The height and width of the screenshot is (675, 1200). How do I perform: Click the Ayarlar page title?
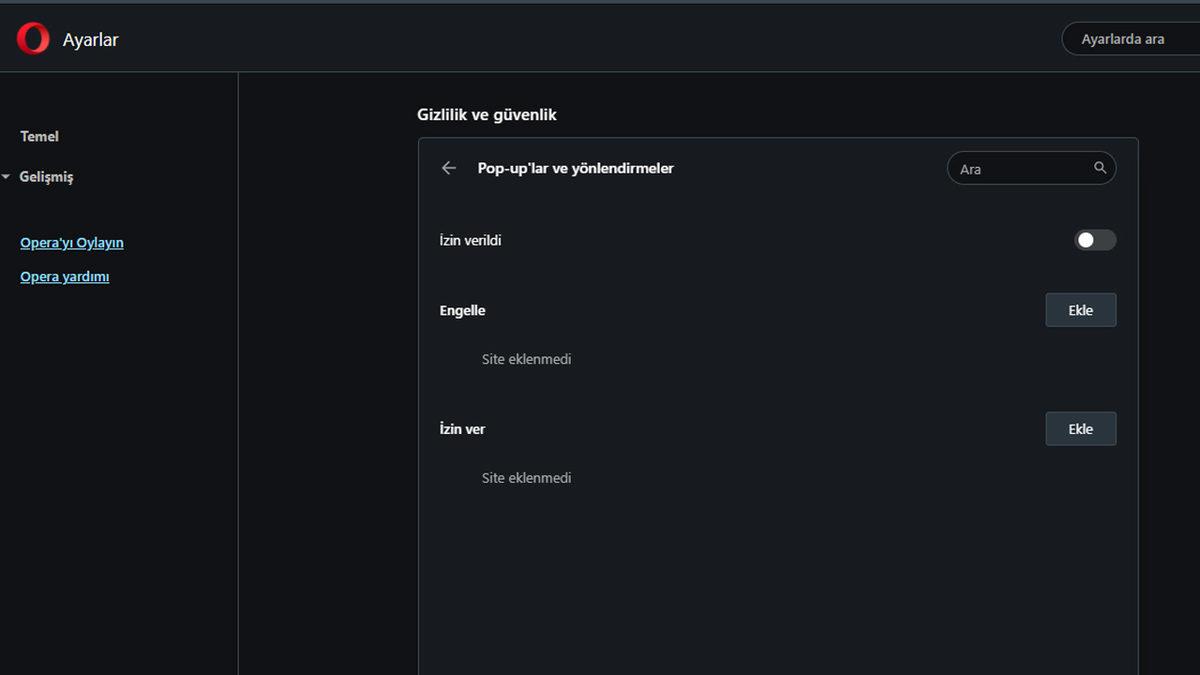[x=91, y=40]
